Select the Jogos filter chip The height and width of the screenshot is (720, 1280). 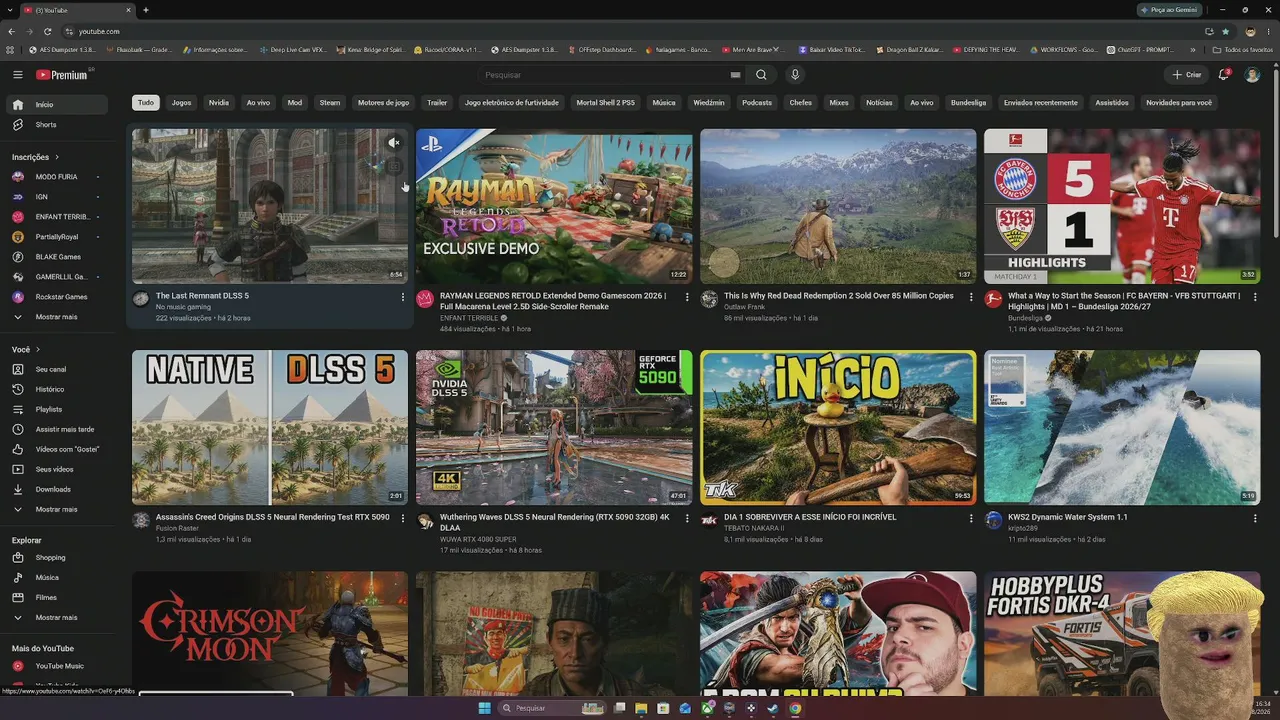point(181,103)
